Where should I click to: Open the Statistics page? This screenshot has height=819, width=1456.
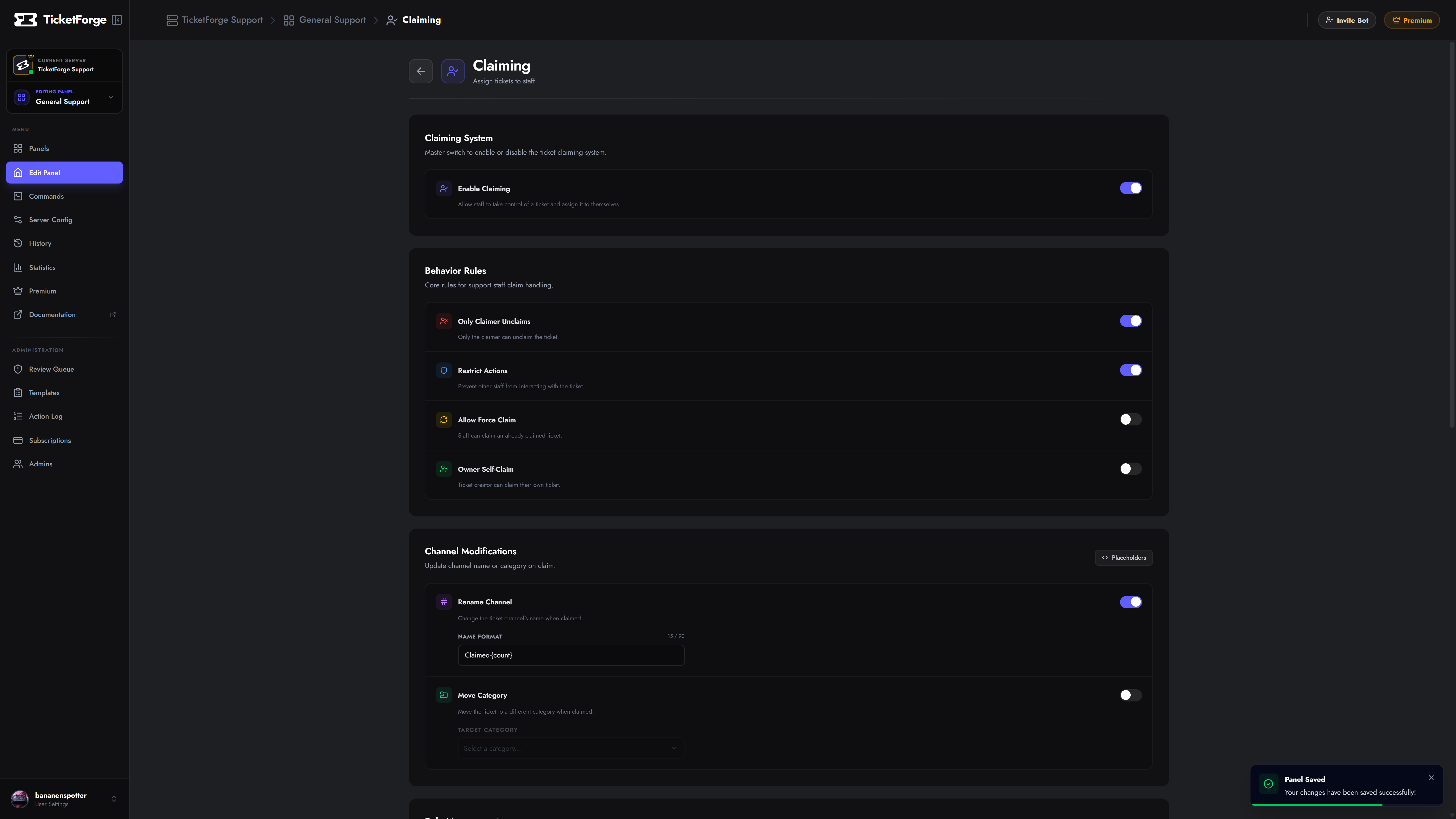pos(64,267)
